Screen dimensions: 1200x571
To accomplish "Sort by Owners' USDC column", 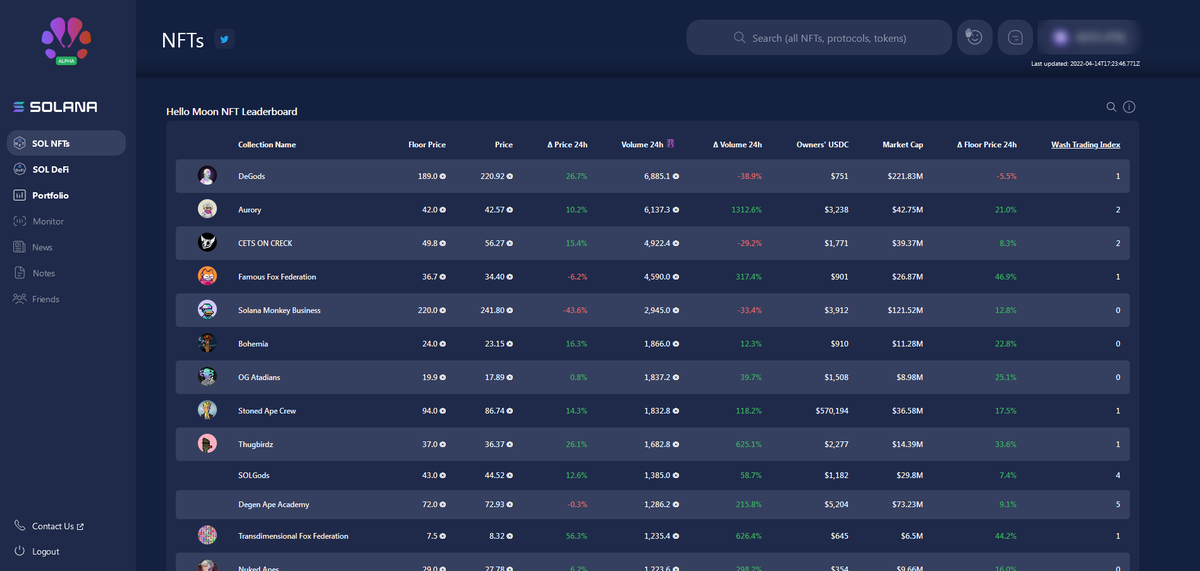I will [x=822, y=145].
